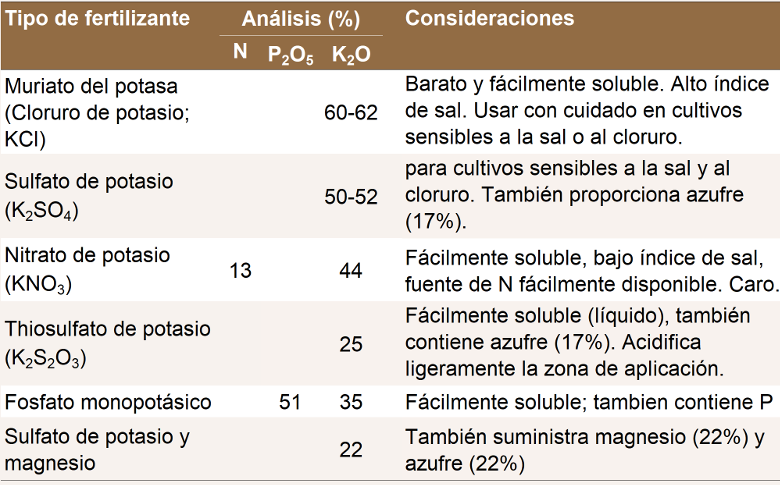
Task: Click the 'Muriato del potasa' fertilizer name
Action: 90,86
